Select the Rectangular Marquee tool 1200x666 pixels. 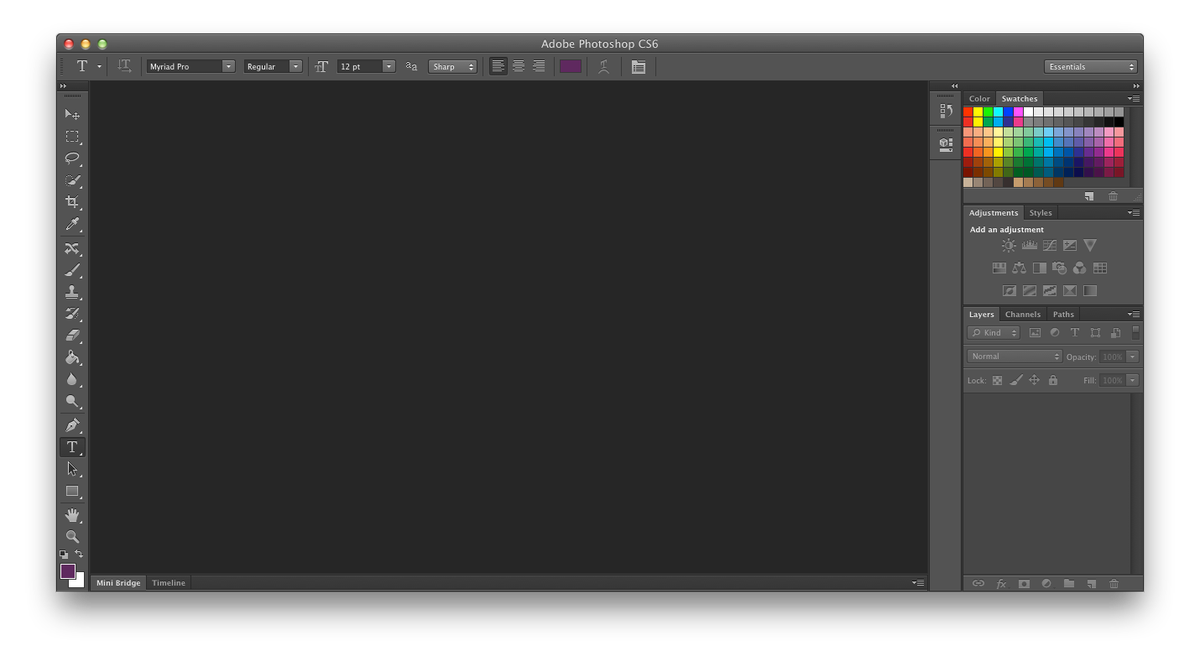72,137
